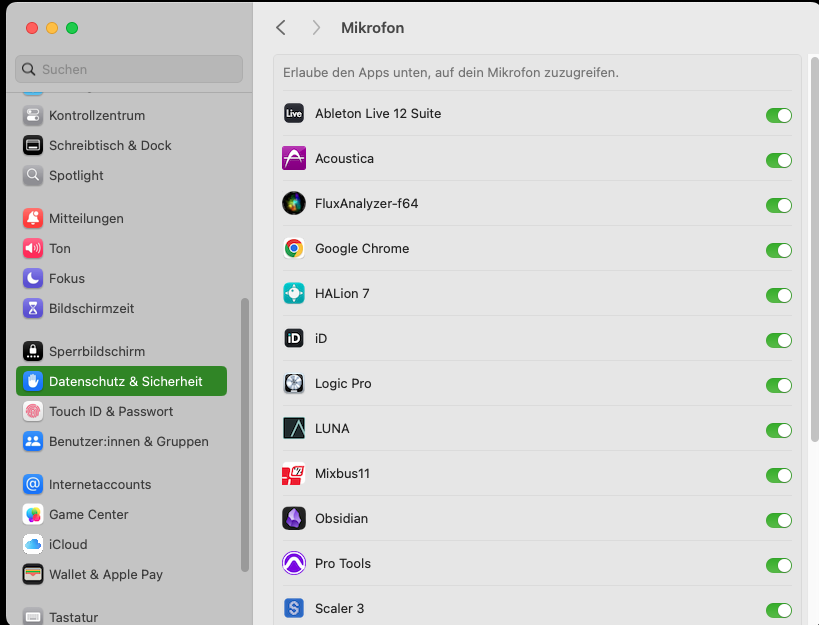Click the Wallet & Apple Pay icon

coord(33,574)
